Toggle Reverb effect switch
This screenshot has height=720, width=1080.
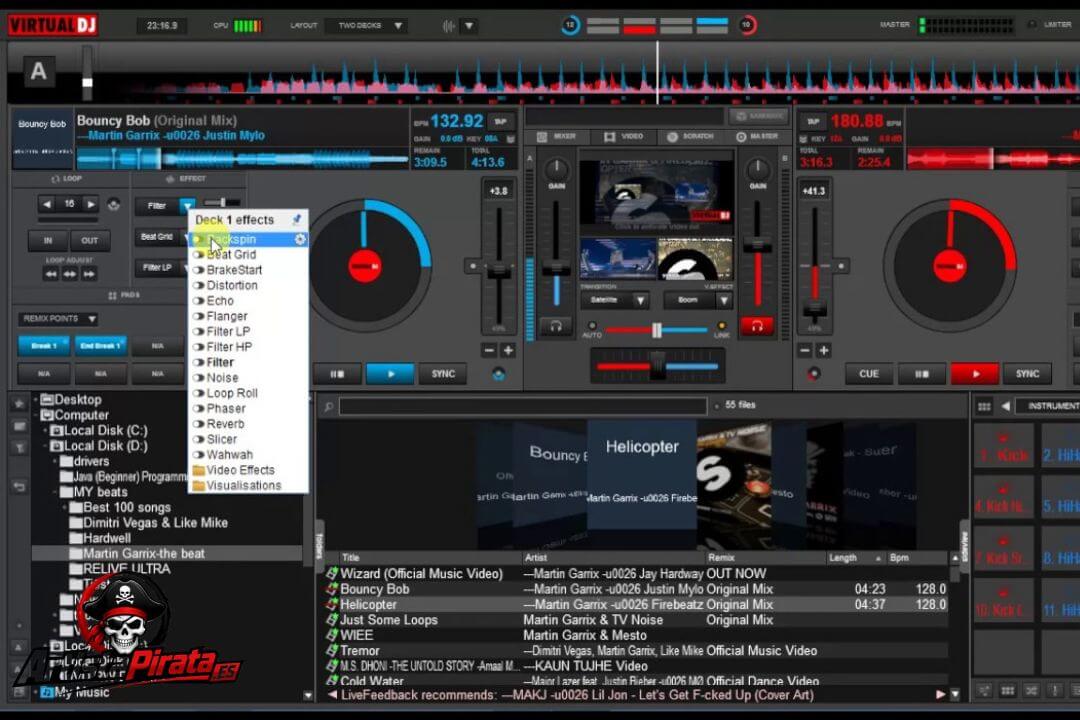198,424
